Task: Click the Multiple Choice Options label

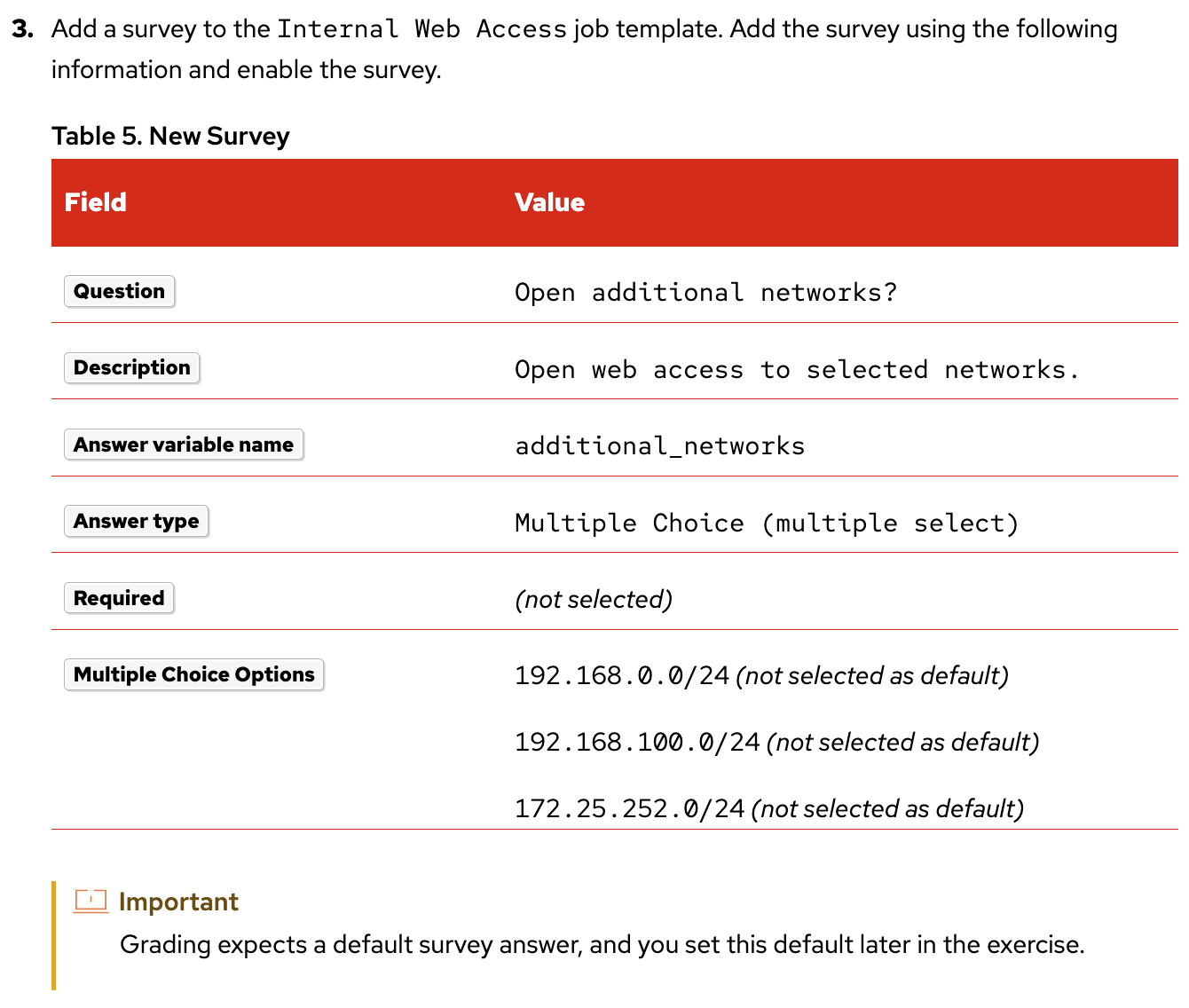Action: pos(194,674)
